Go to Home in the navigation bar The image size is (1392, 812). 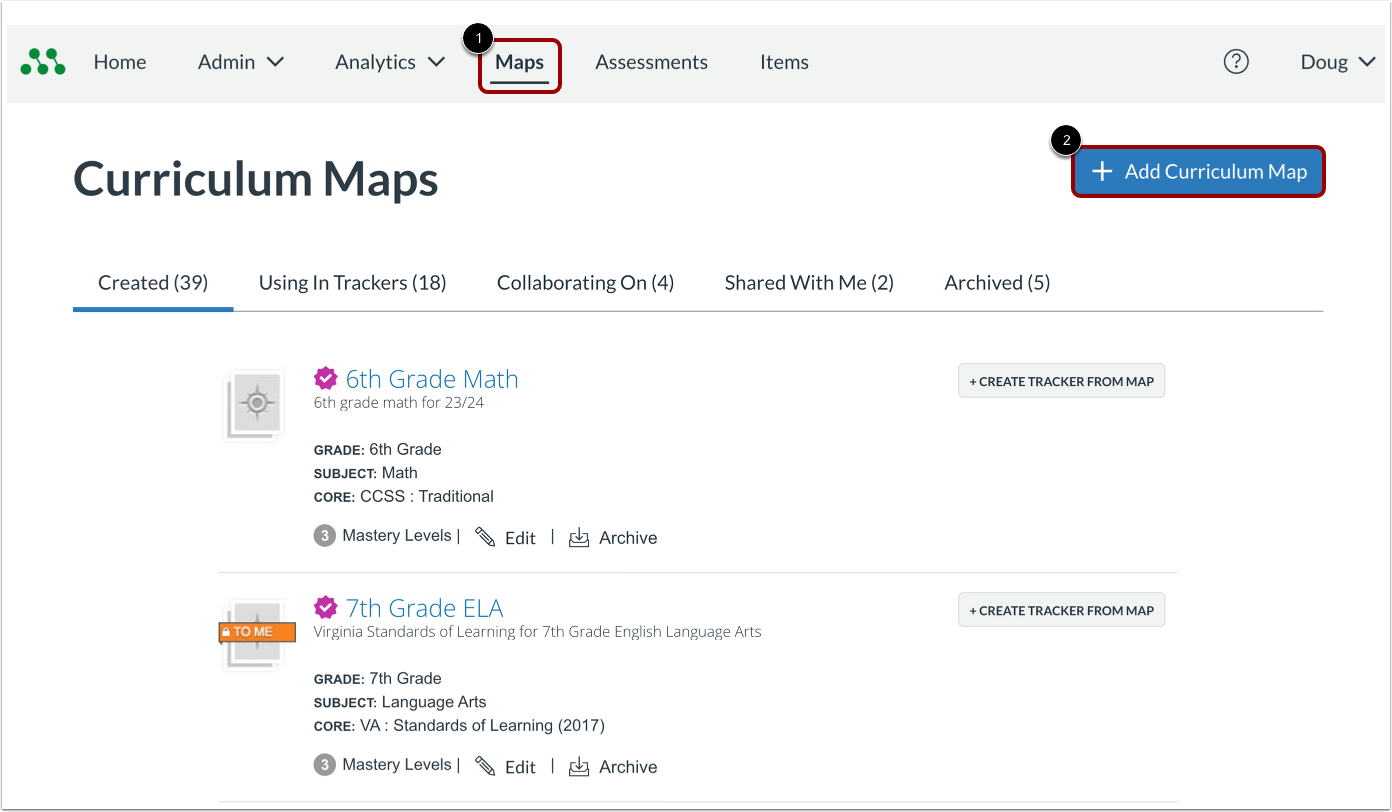click(120, 62)
